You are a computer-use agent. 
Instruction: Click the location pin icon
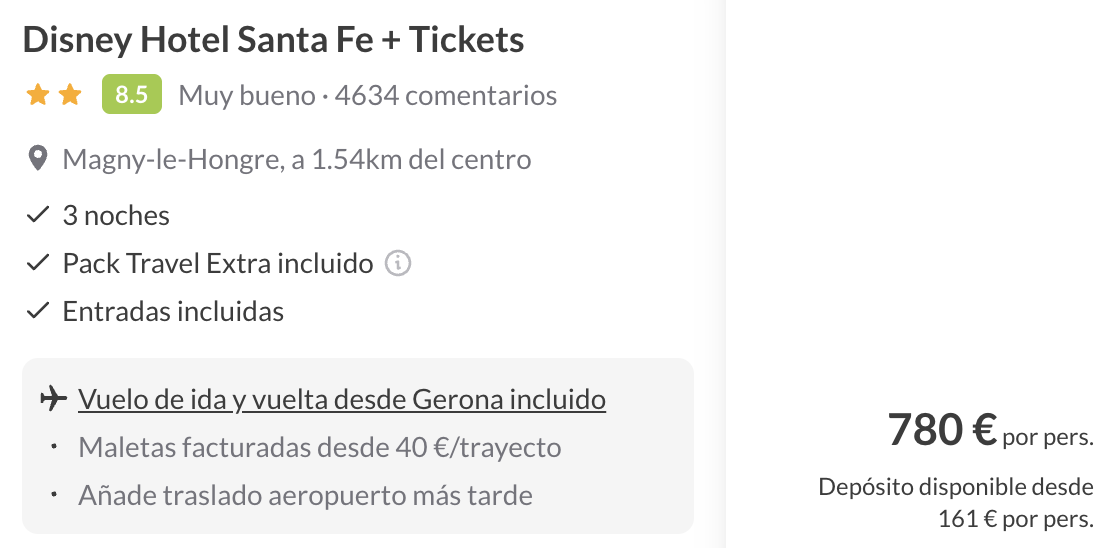37,159
